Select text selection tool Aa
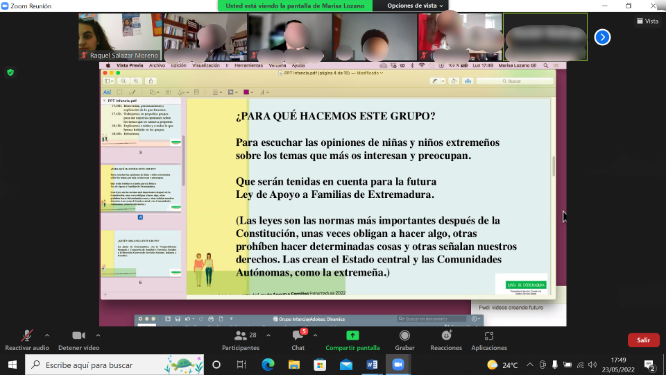The height and width of the screenshot is (375, 666). [x=107, y=92]
